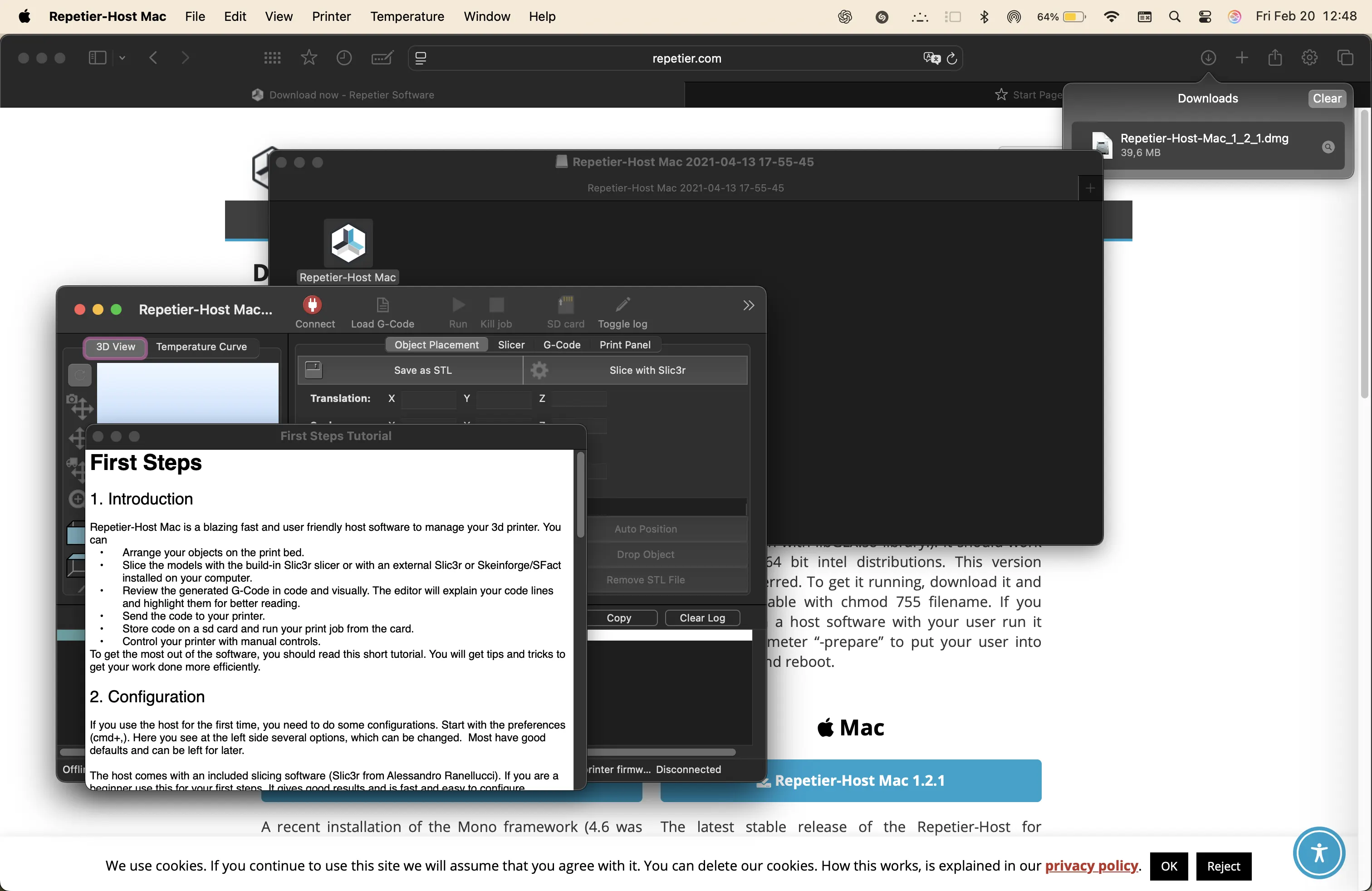The image size is (1372, 891).
Task: Click the Run play icon
Action: [x=458, y=304]
